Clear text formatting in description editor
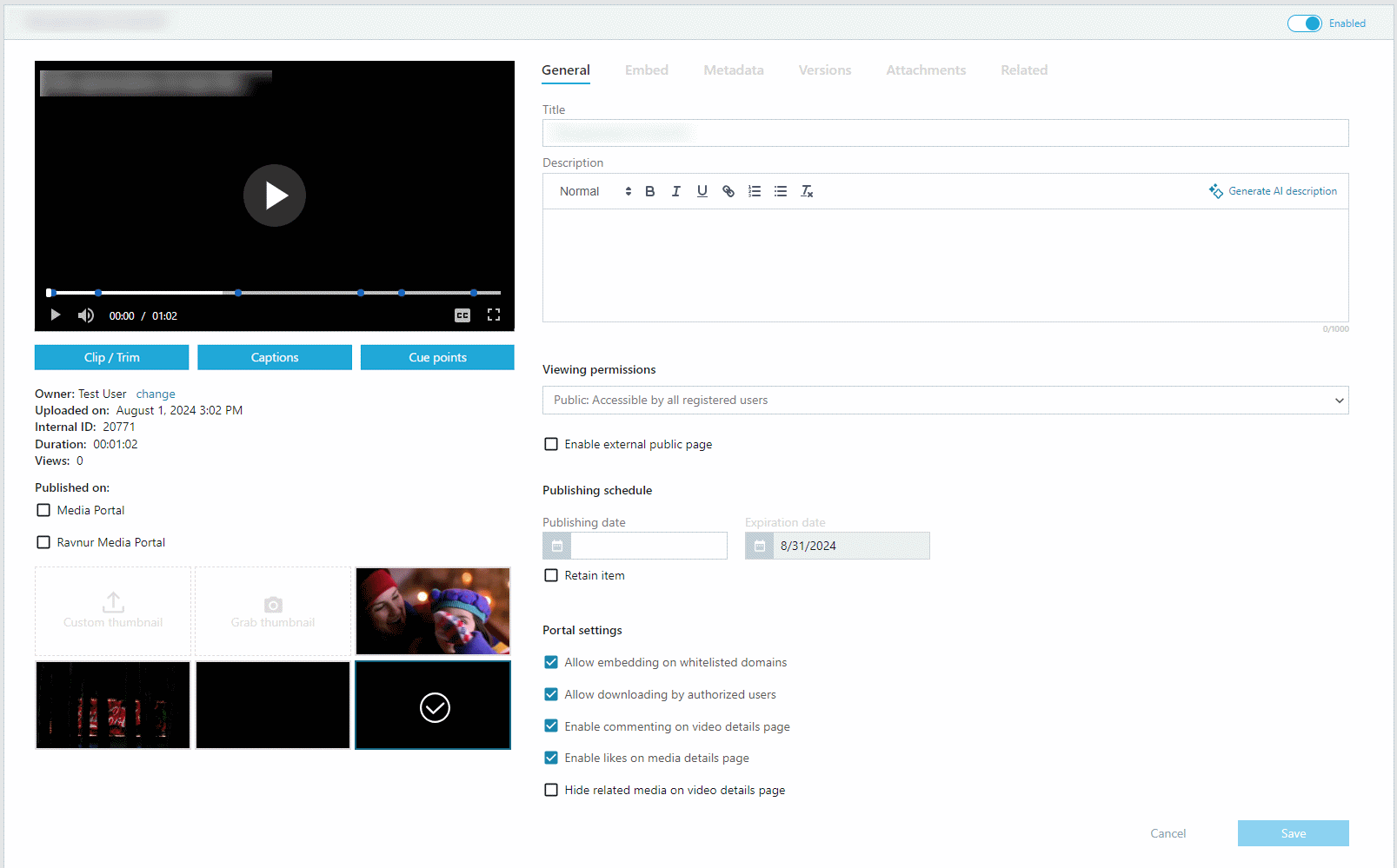Image resolution: width=1397 pixels, height=868 pixels. pos(807,191)
